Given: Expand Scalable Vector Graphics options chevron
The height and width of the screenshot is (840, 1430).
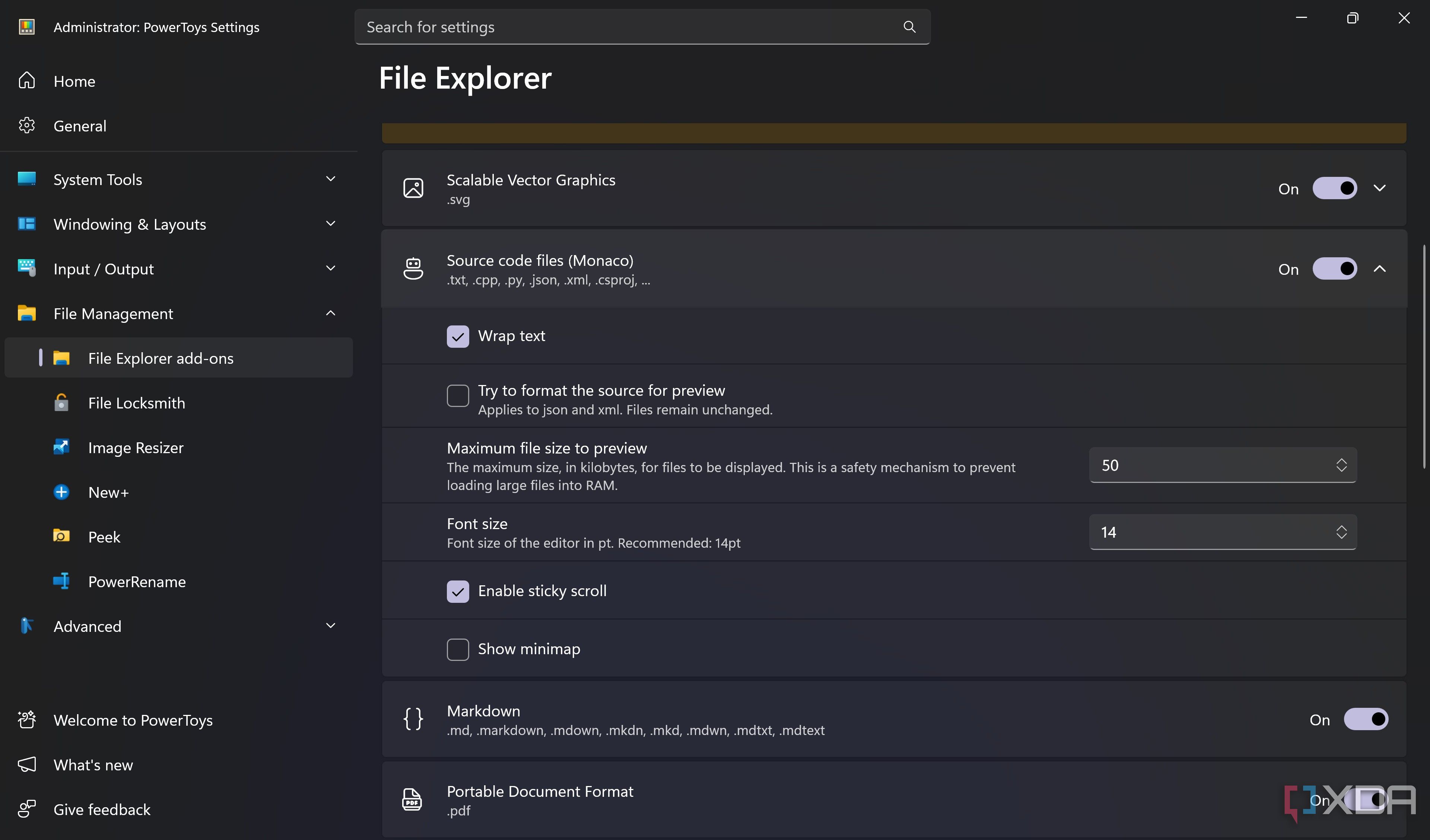Looking at the screenshot, I should click(1379, 188).
